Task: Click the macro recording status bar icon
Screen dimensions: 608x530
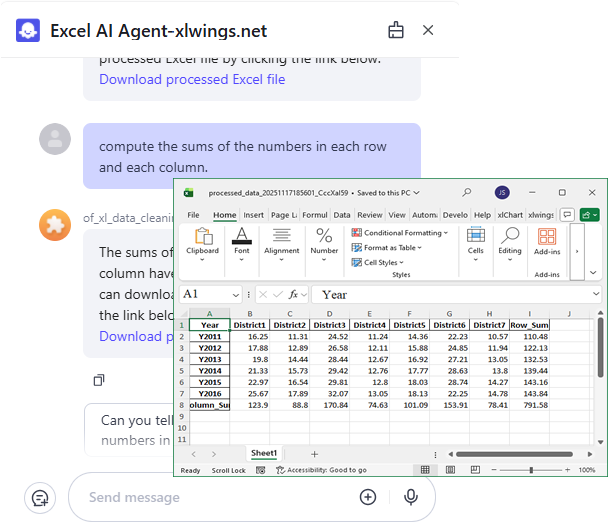Action: pyautogui.click(x=261, y=470)
